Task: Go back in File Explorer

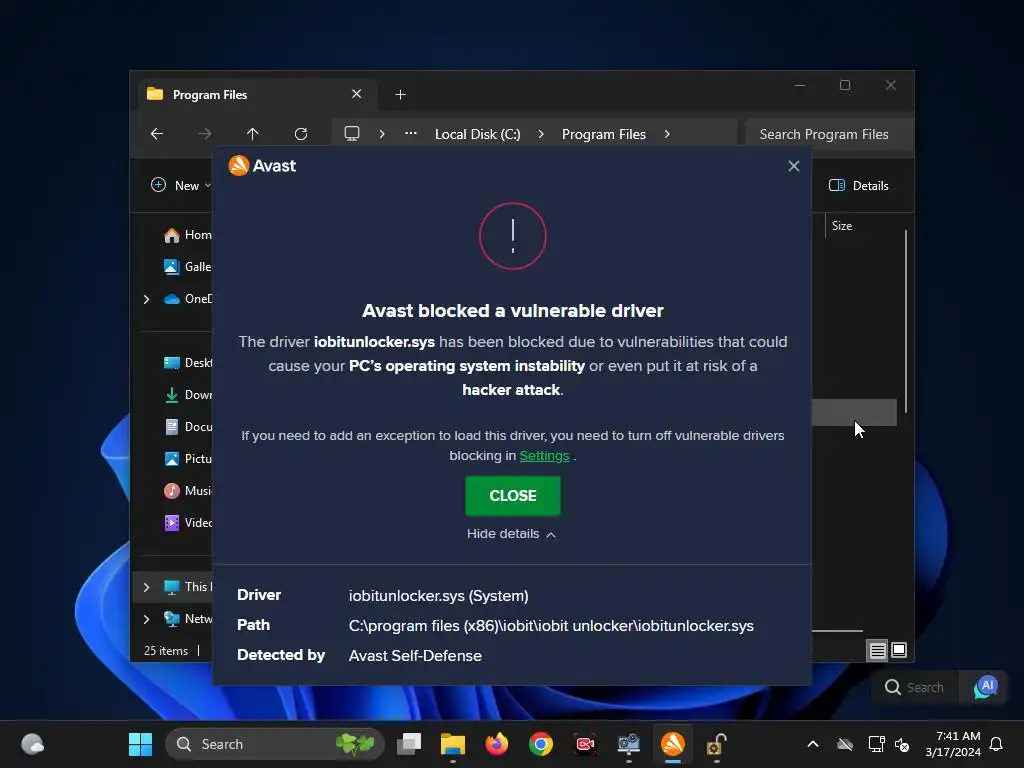Action: point(157,134)
